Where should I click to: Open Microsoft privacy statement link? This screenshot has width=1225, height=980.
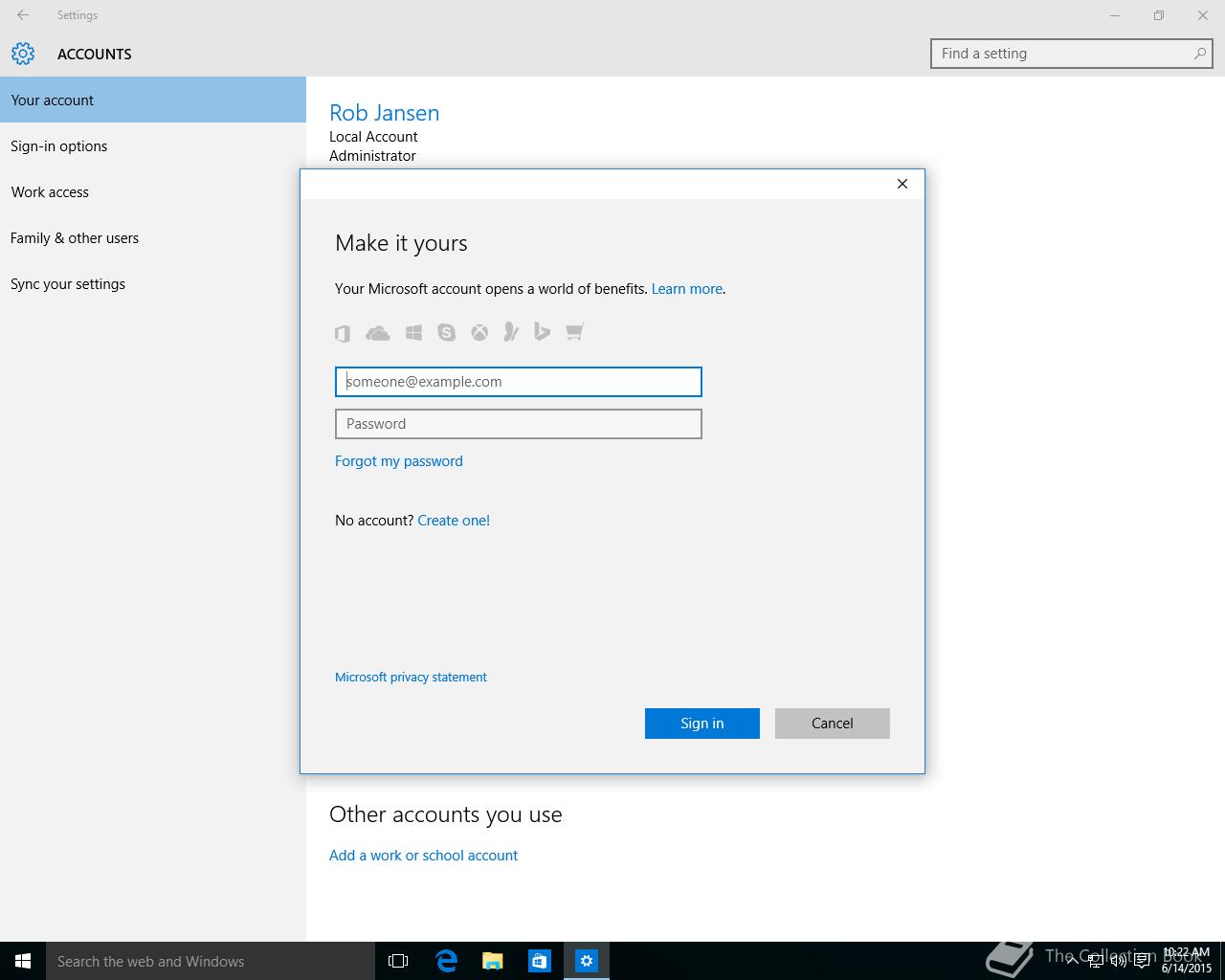(x=411, y=677)
